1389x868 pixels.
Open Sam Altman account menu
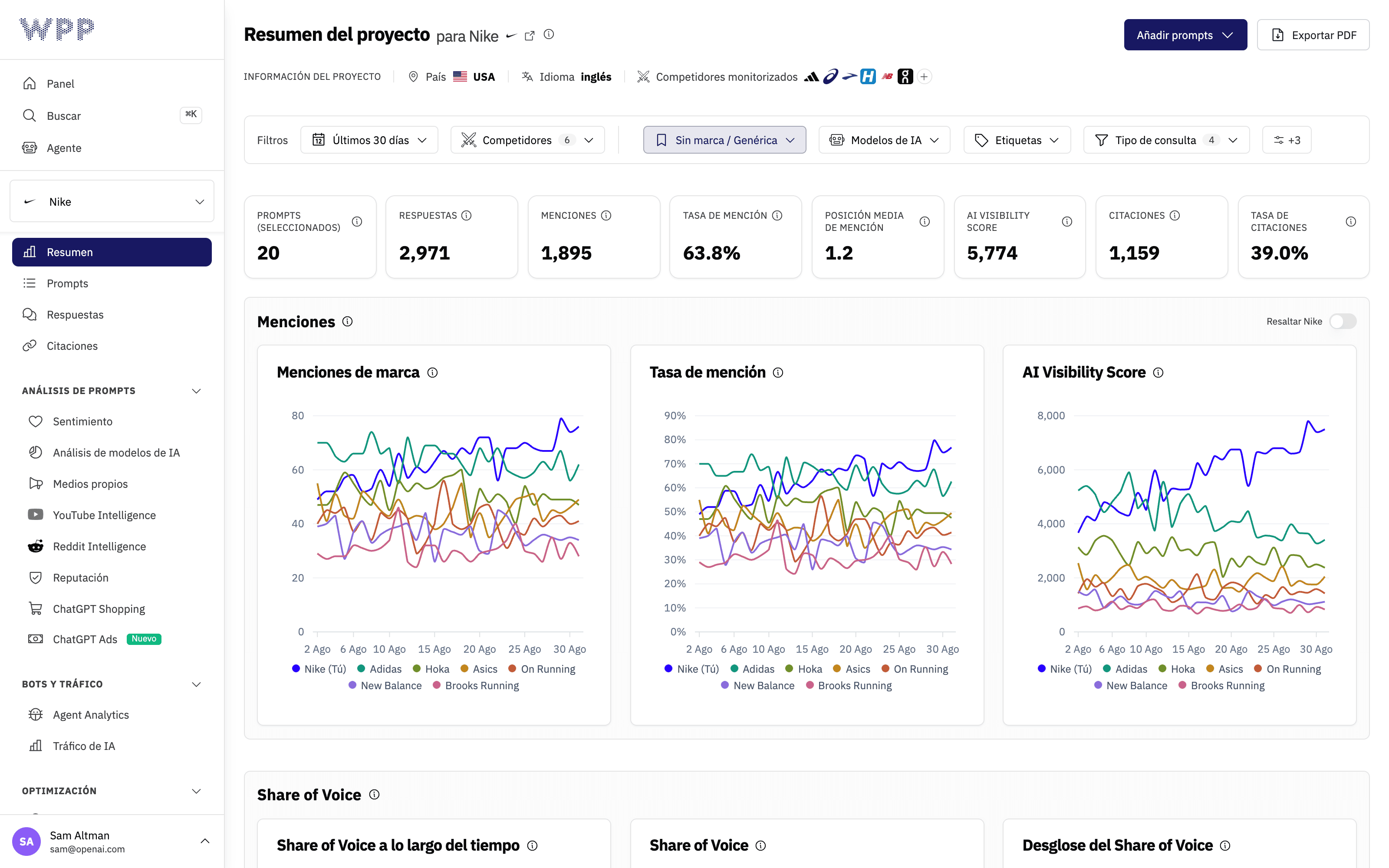tap(112, 842)
